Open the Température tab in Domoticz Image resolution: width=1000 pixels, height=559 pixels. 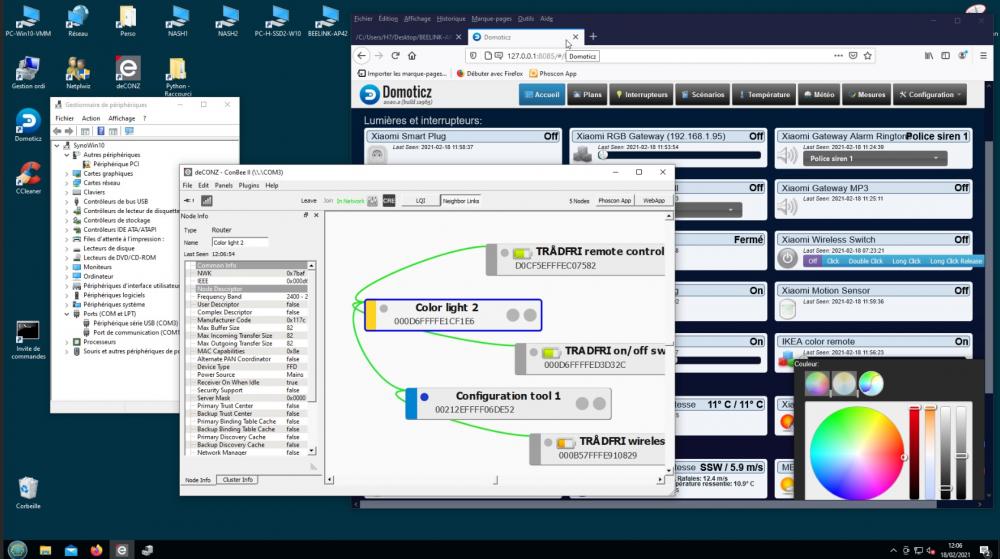pyautogui.click(x=764, y=94)
